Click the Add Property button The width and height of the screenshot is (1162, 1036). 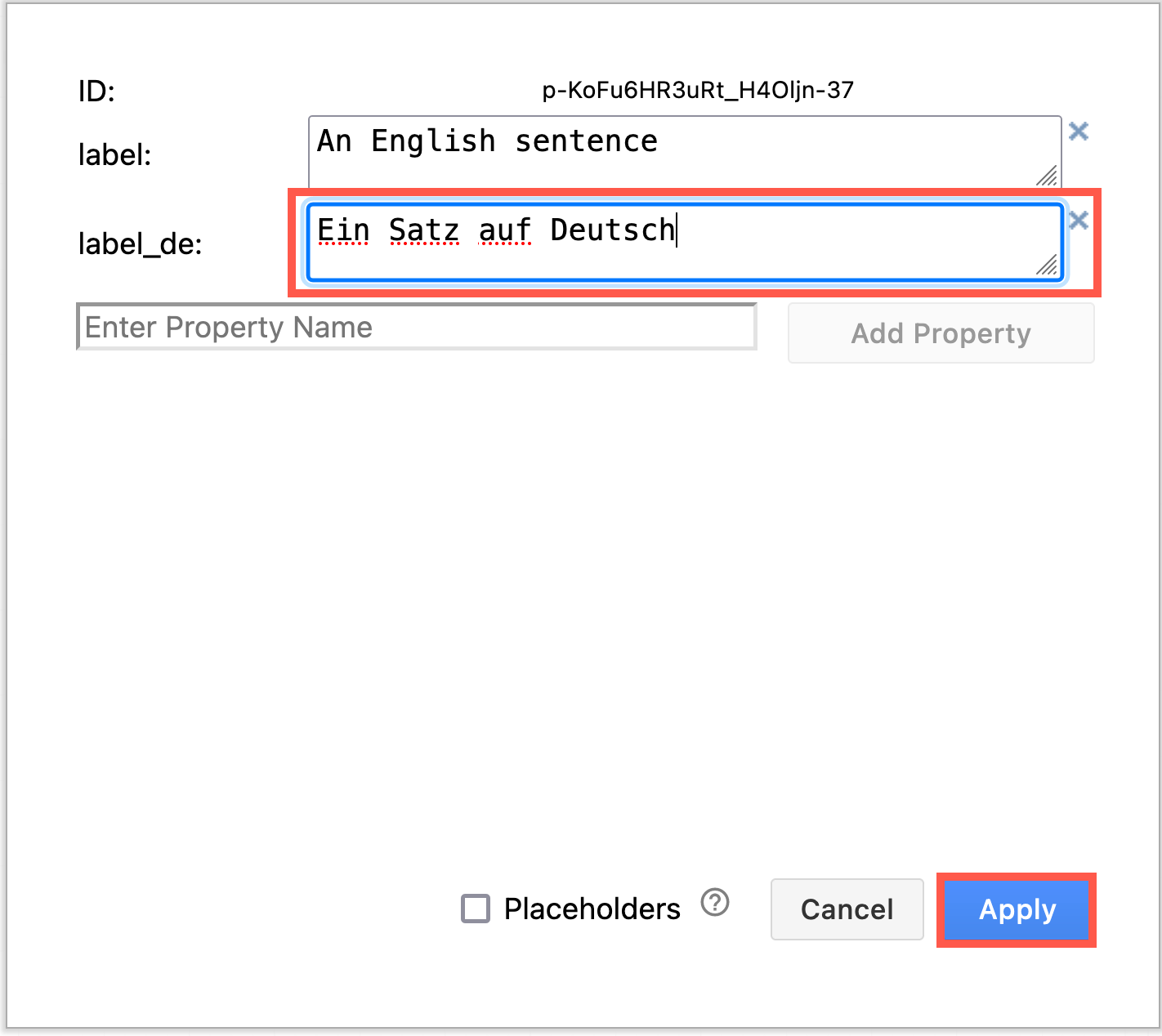(941, 333)
